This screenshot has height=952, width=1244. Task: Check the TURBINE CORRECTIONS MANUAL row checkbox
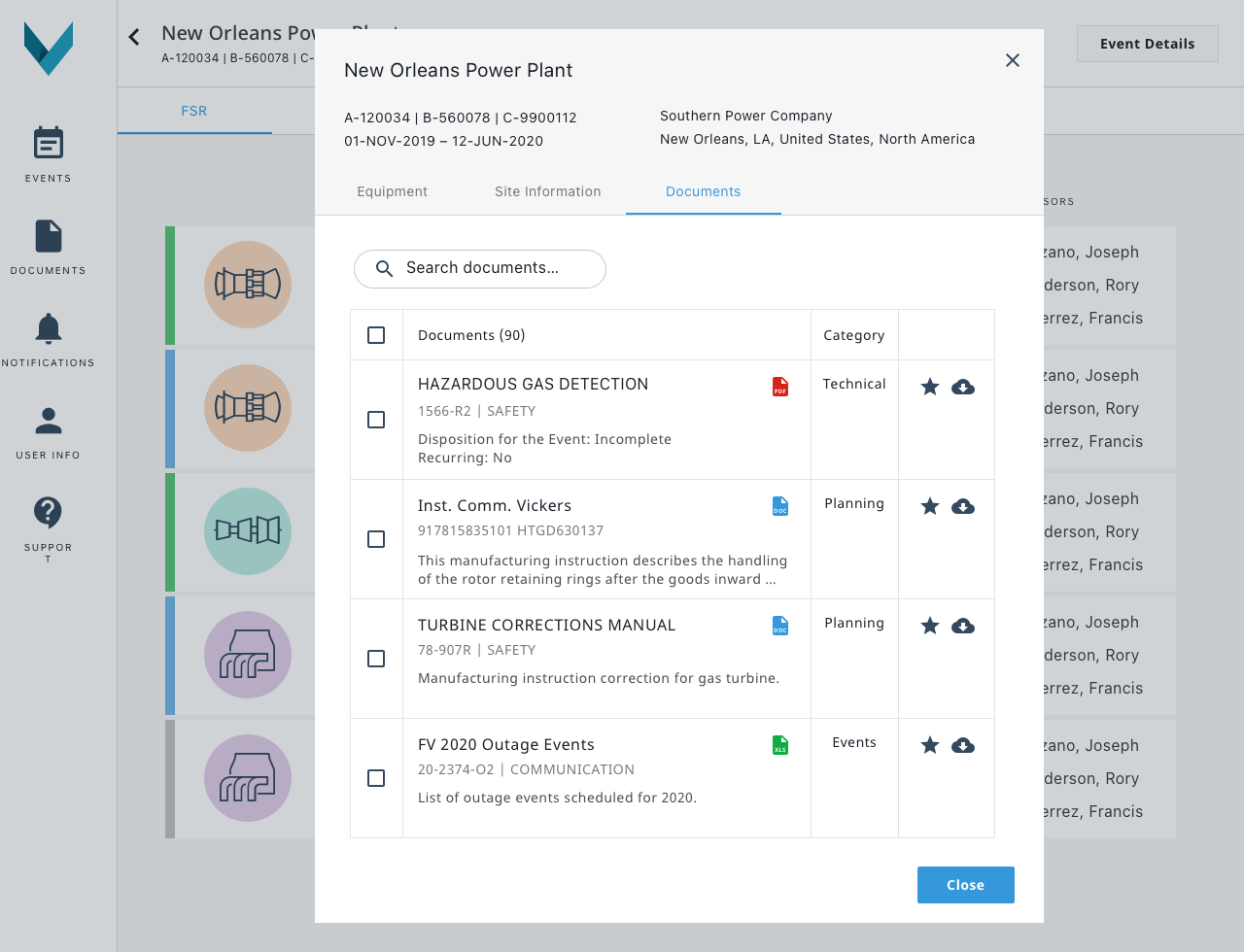[x=376, y=659]
